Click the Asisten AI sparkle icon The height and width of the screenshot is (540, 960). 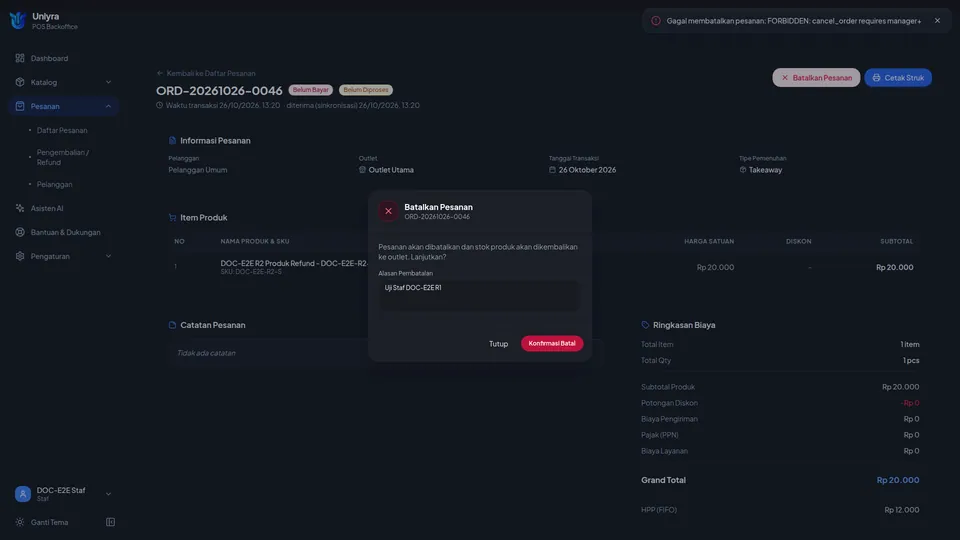click(20, 208)
